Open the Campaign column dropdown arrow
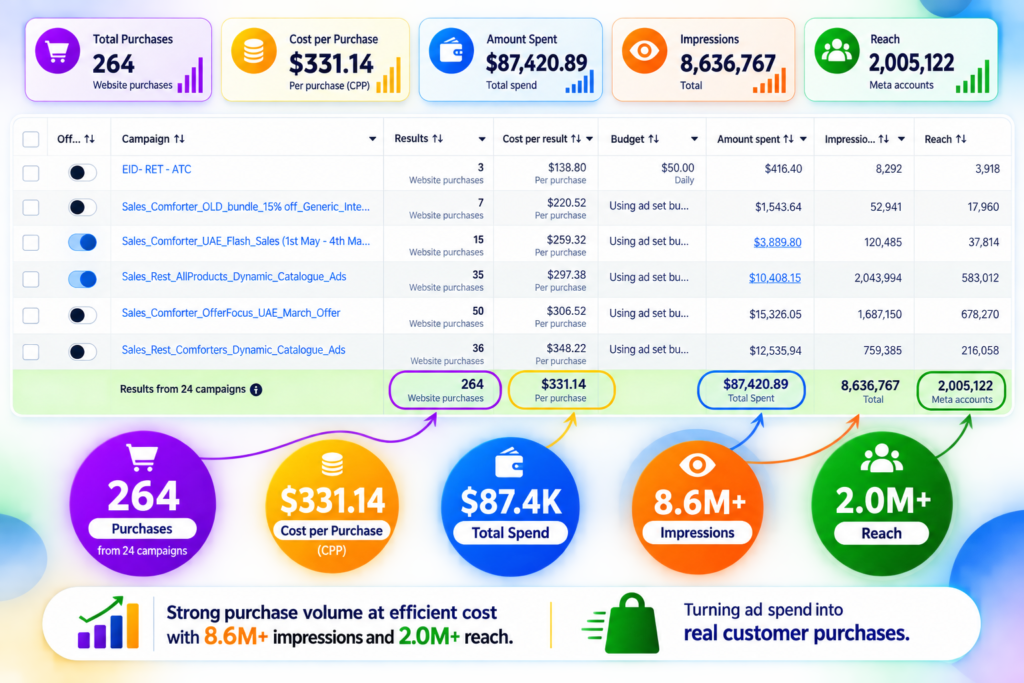 click(372, 139)
